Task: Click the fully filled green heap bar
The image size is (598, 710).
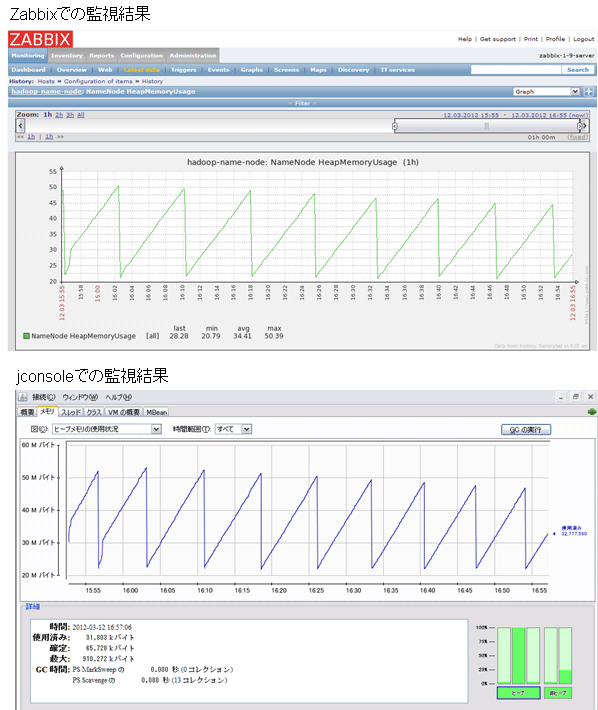Action: click(x=518, y=655)
